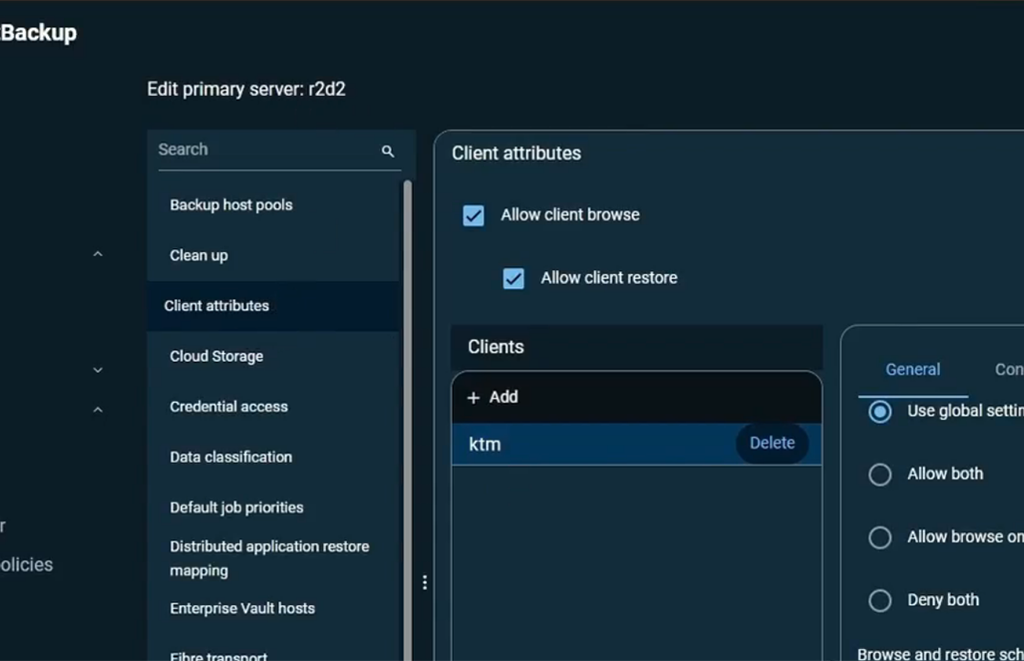This screenshot has height=661, width=1024.
Task: Open the Cloud Storage settings item
Action: tap(216, 356)
